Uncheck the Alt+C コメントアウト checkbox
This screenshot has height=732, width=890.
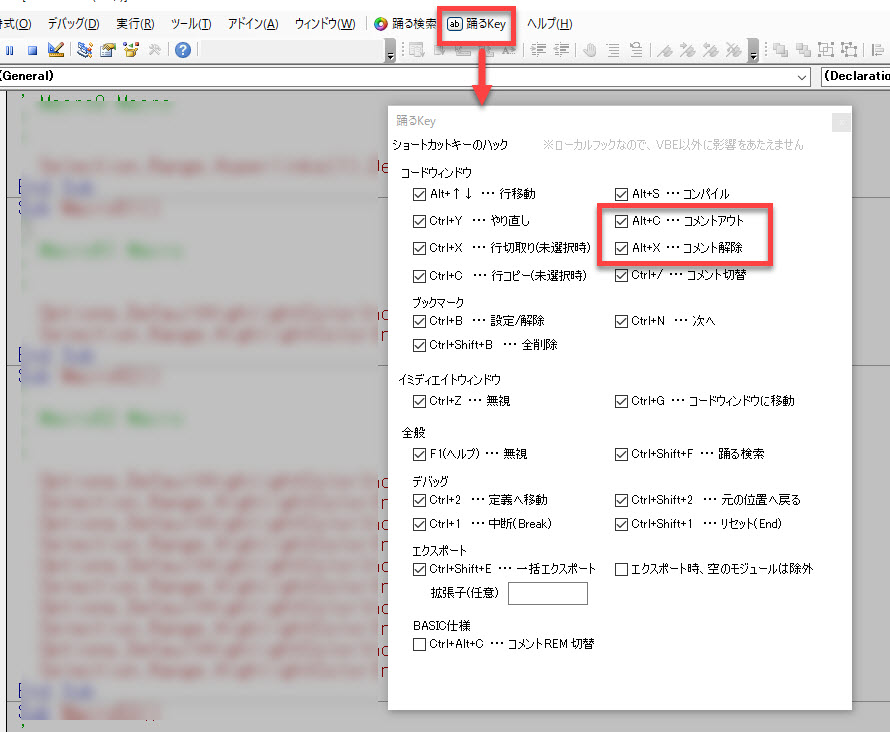point(621,220)
